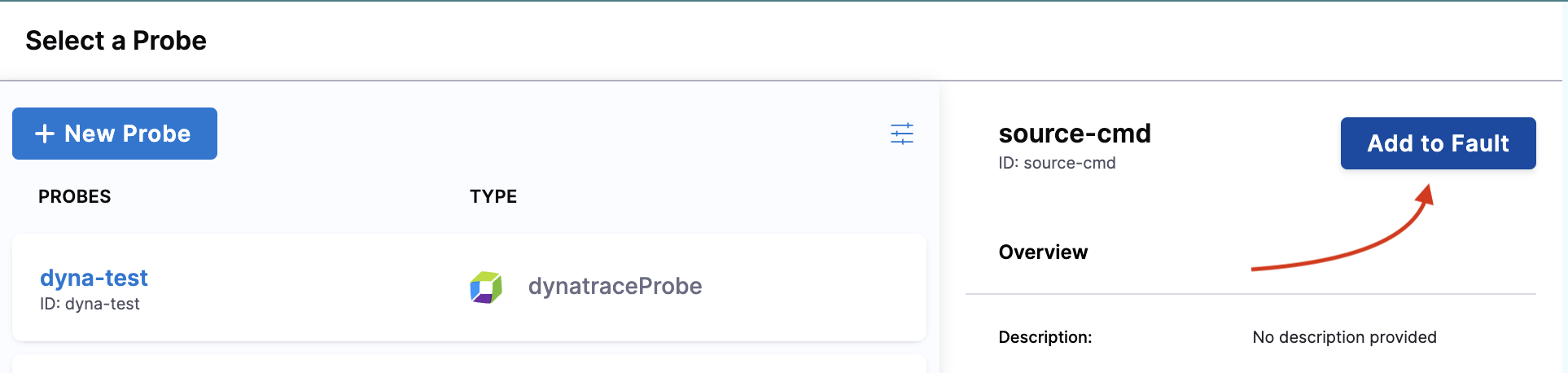Click the red arrow annotation
The height and width of the screenshot is (373, 1568).
click(1351, 244)
